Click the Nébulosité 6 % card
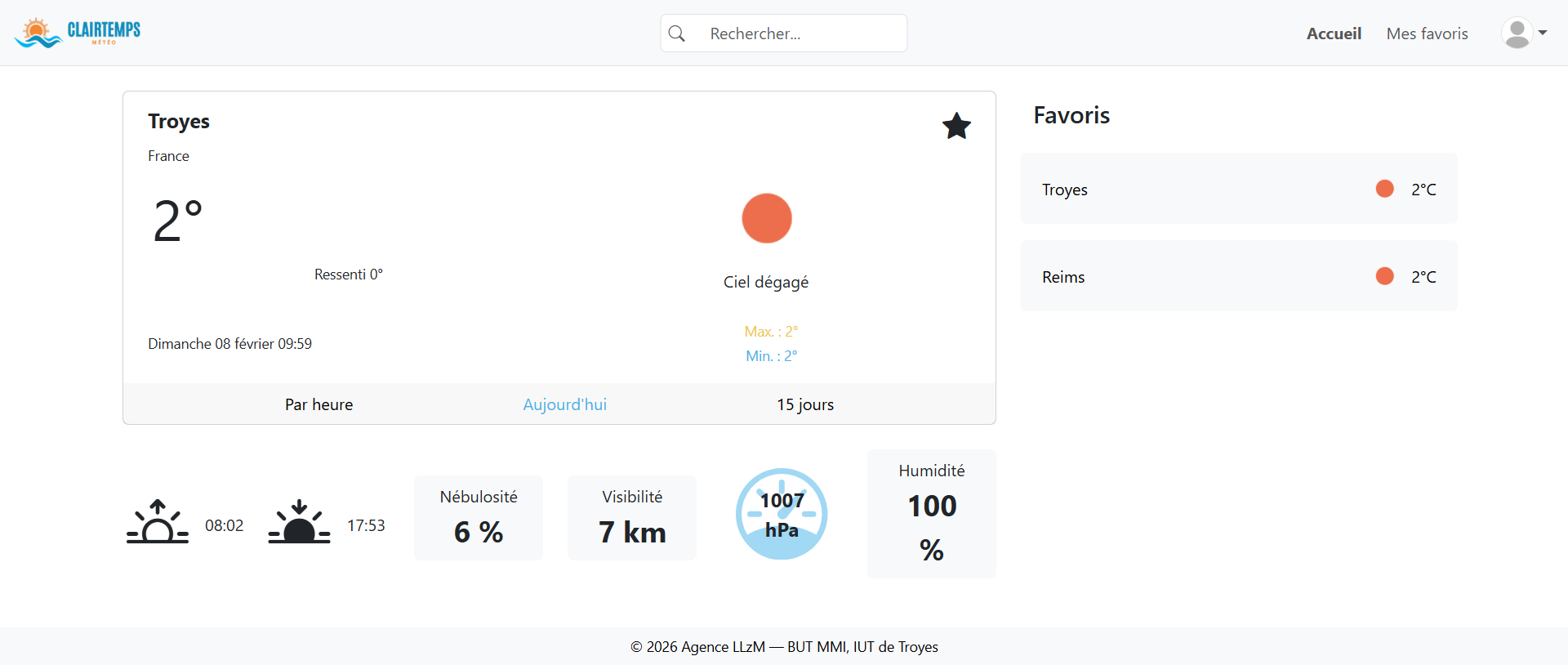Screen dimensions: 1568x665 (x=479, y=518)
